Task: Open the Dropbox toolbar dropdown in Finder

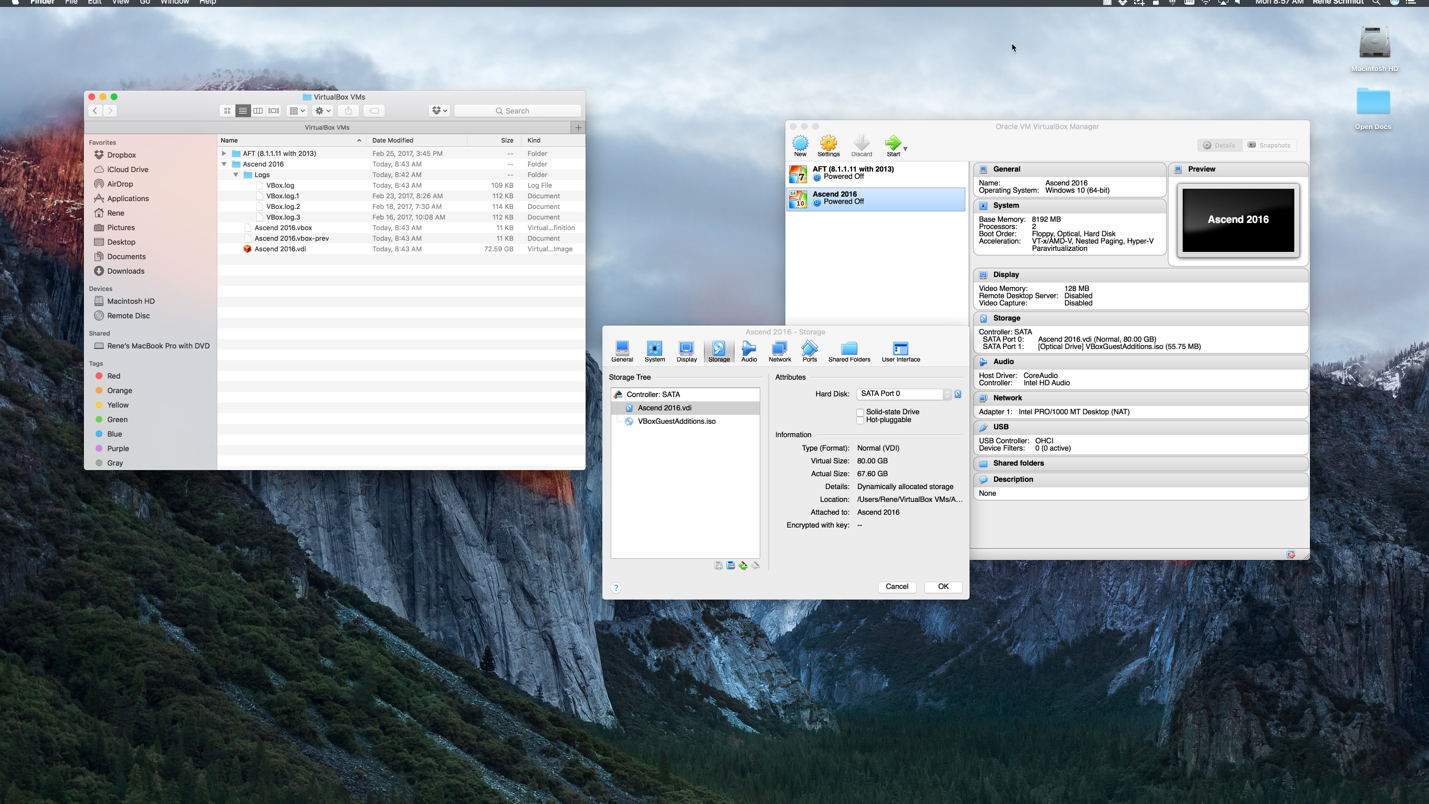Action: 439,111
